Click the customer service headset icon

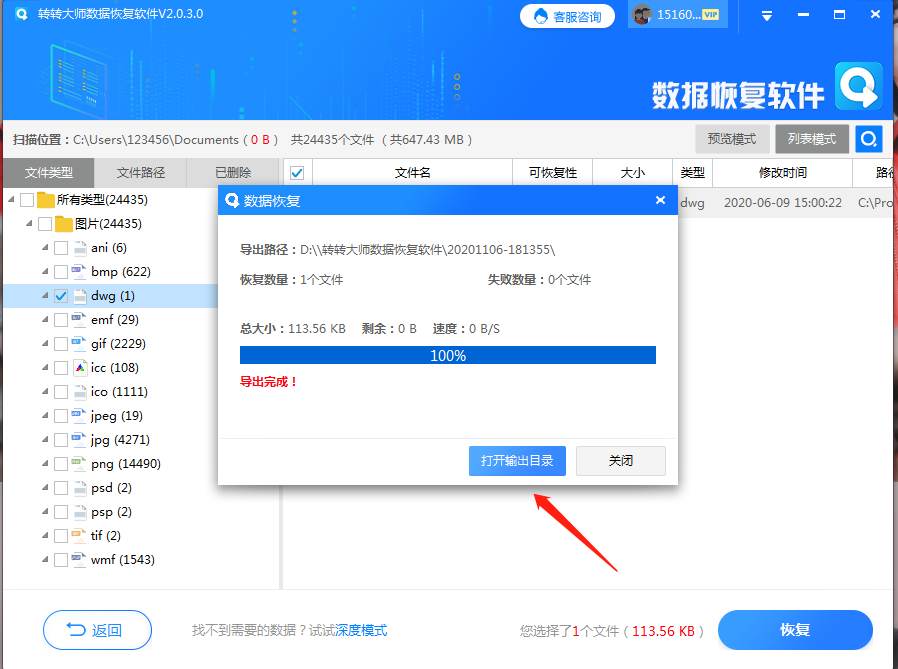(539, 15)
